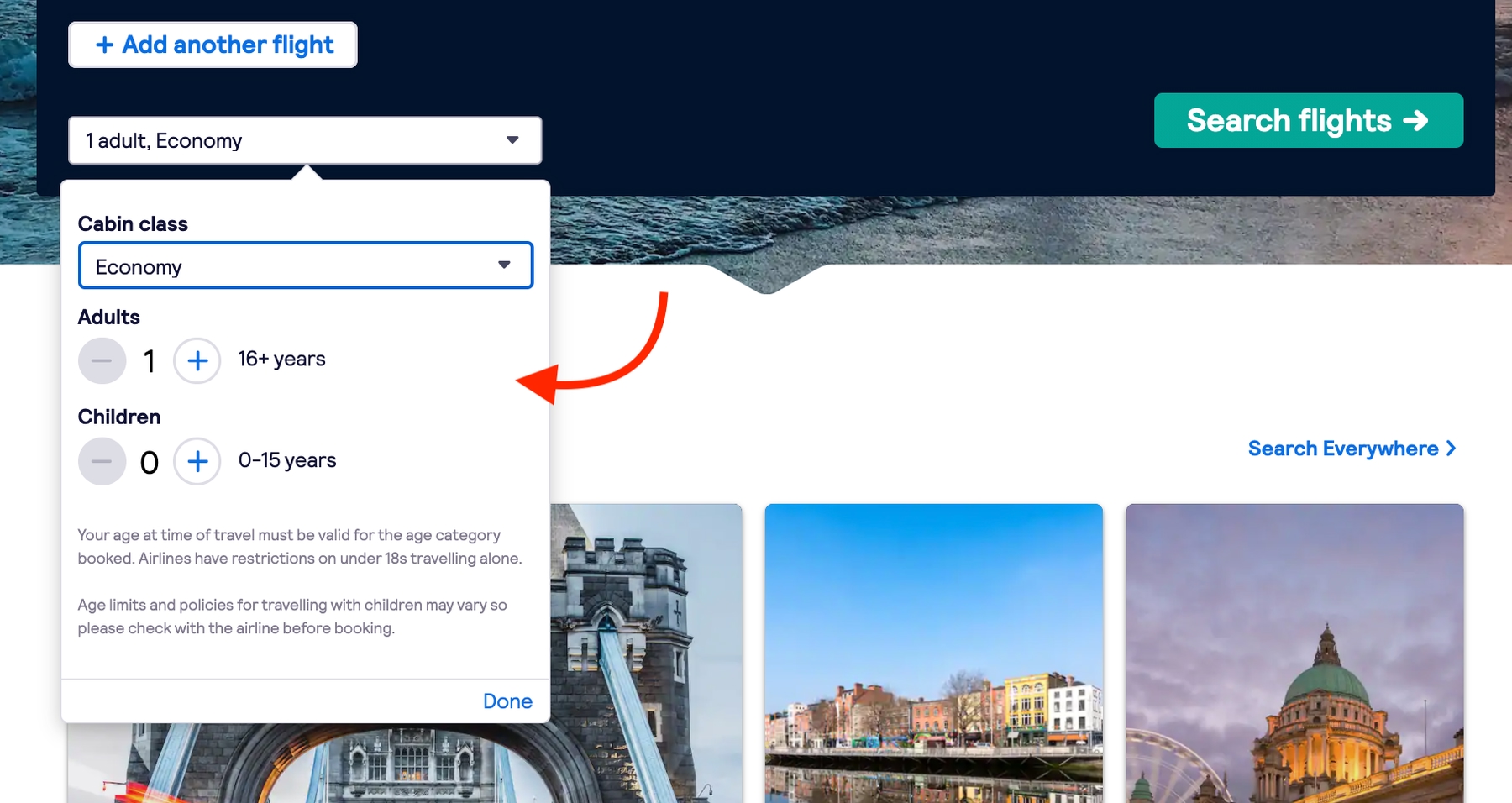Decrease the Adults count with minus button

[102, 361]
